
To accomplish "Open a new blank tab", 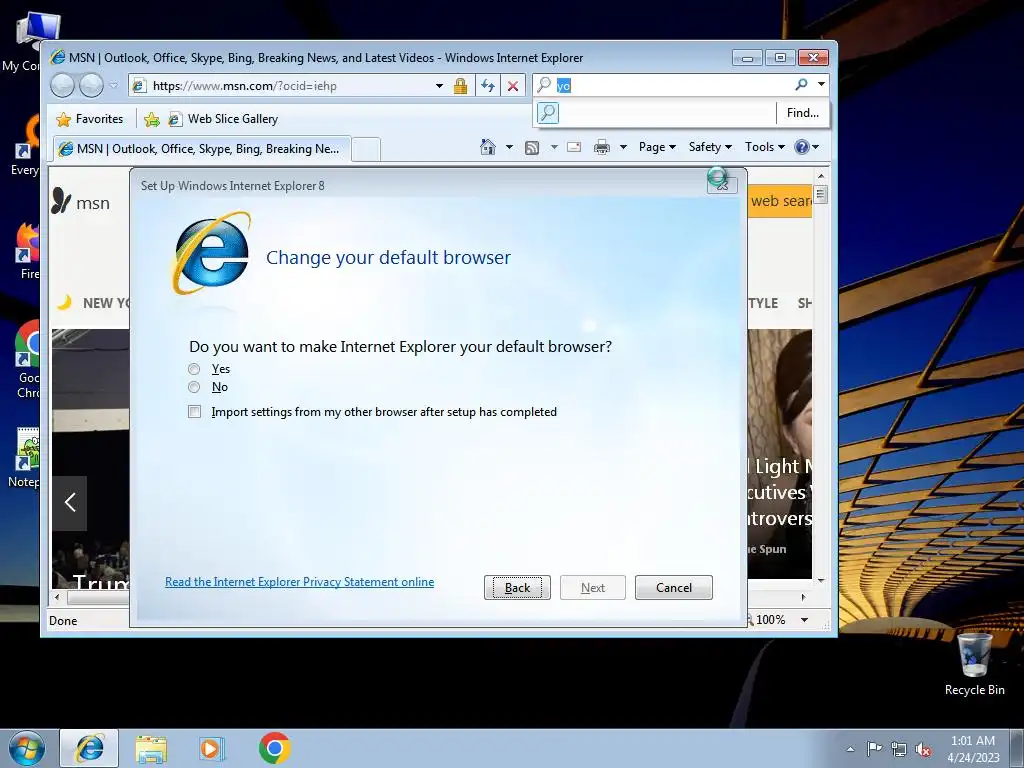I will [366, 150].
